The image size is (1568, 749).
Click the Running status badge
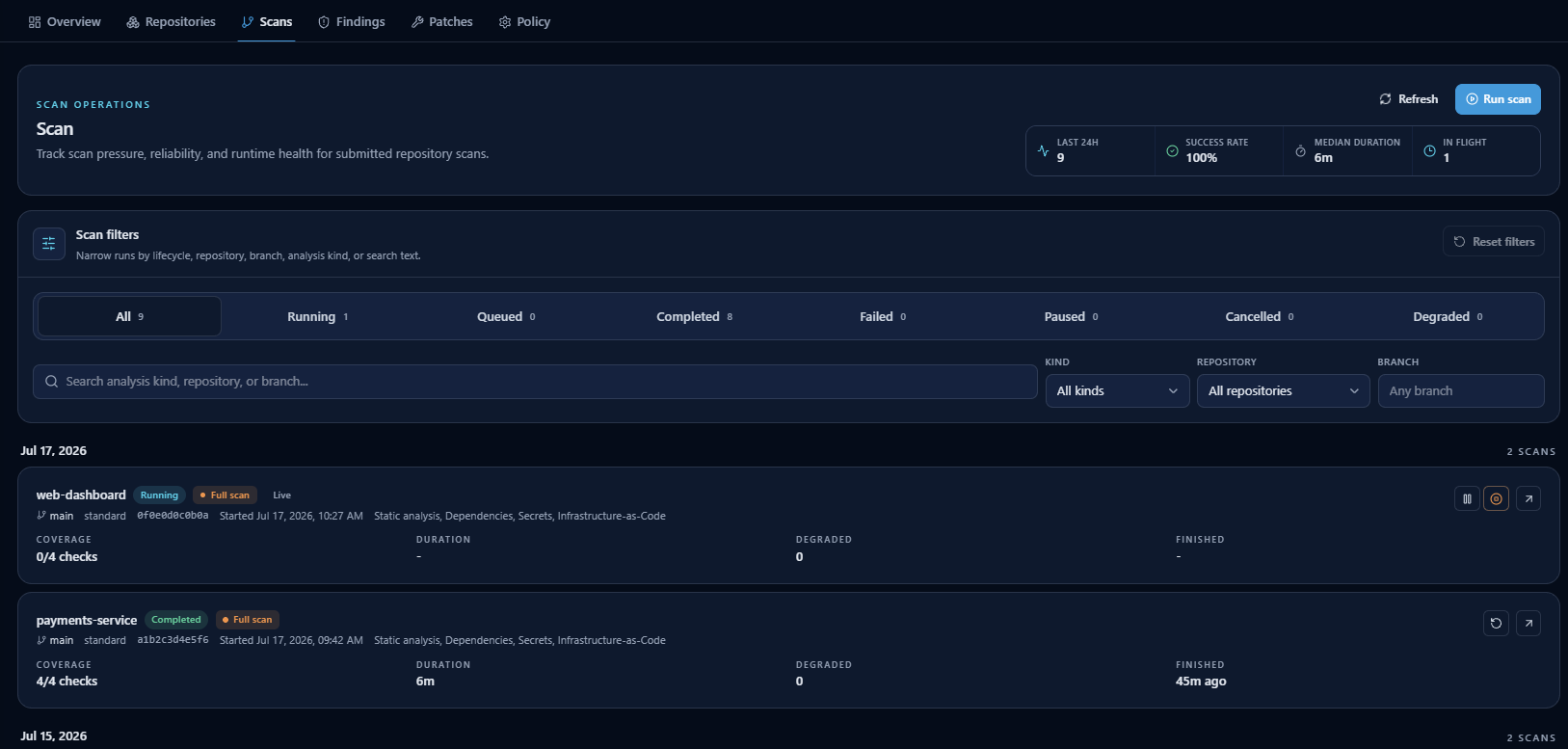[x=159, y=495]
